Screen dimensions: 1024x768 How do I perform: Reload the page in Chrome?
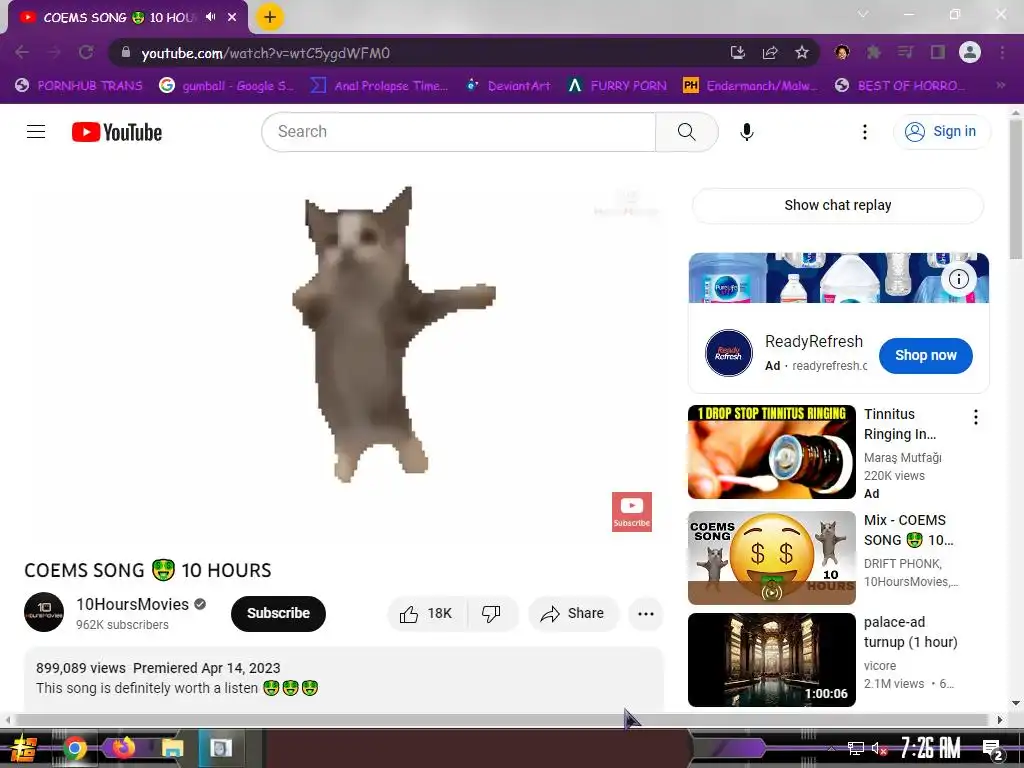[x=86, y=53]
